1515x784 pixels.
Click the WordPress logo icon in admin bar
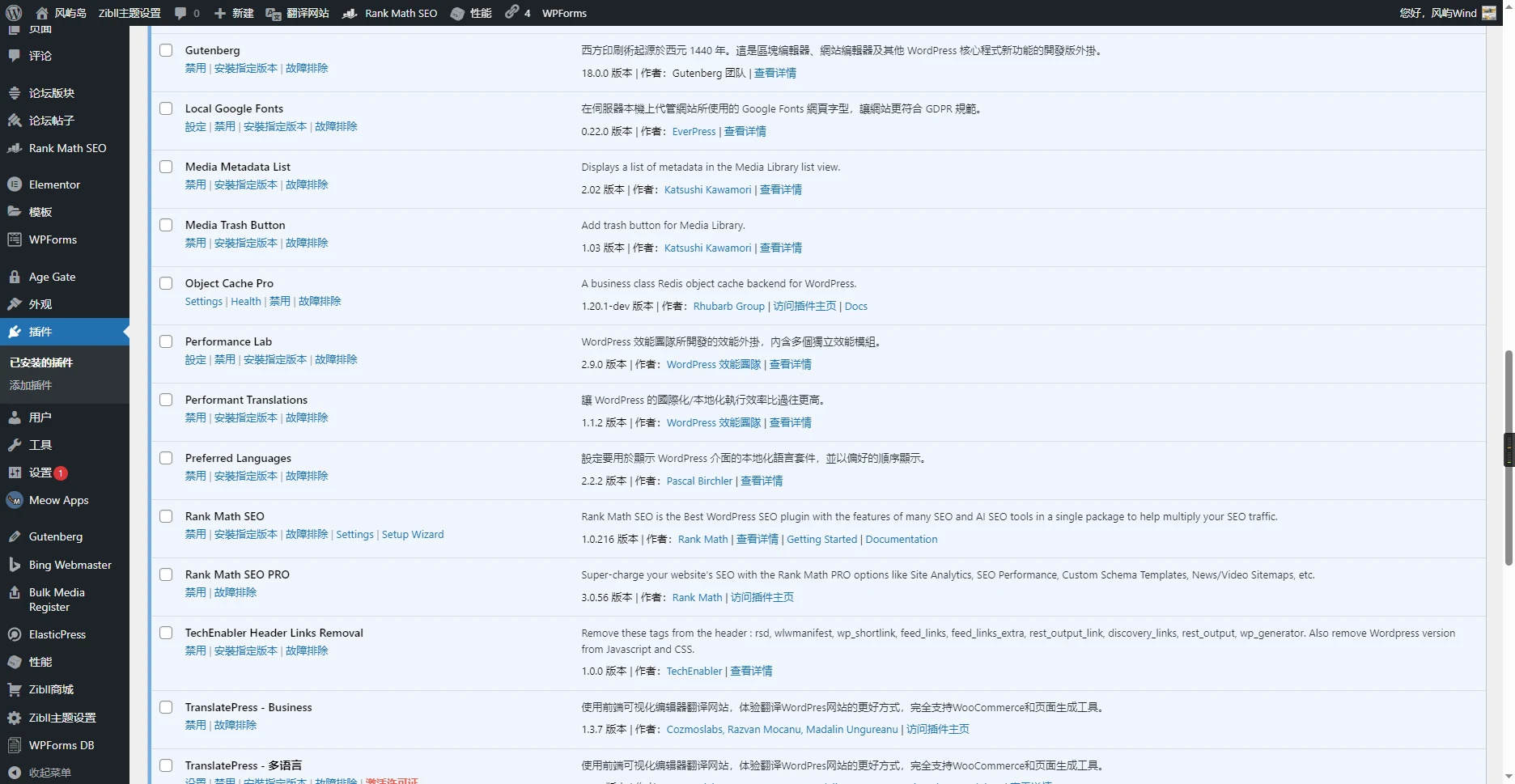pos(14,13)
